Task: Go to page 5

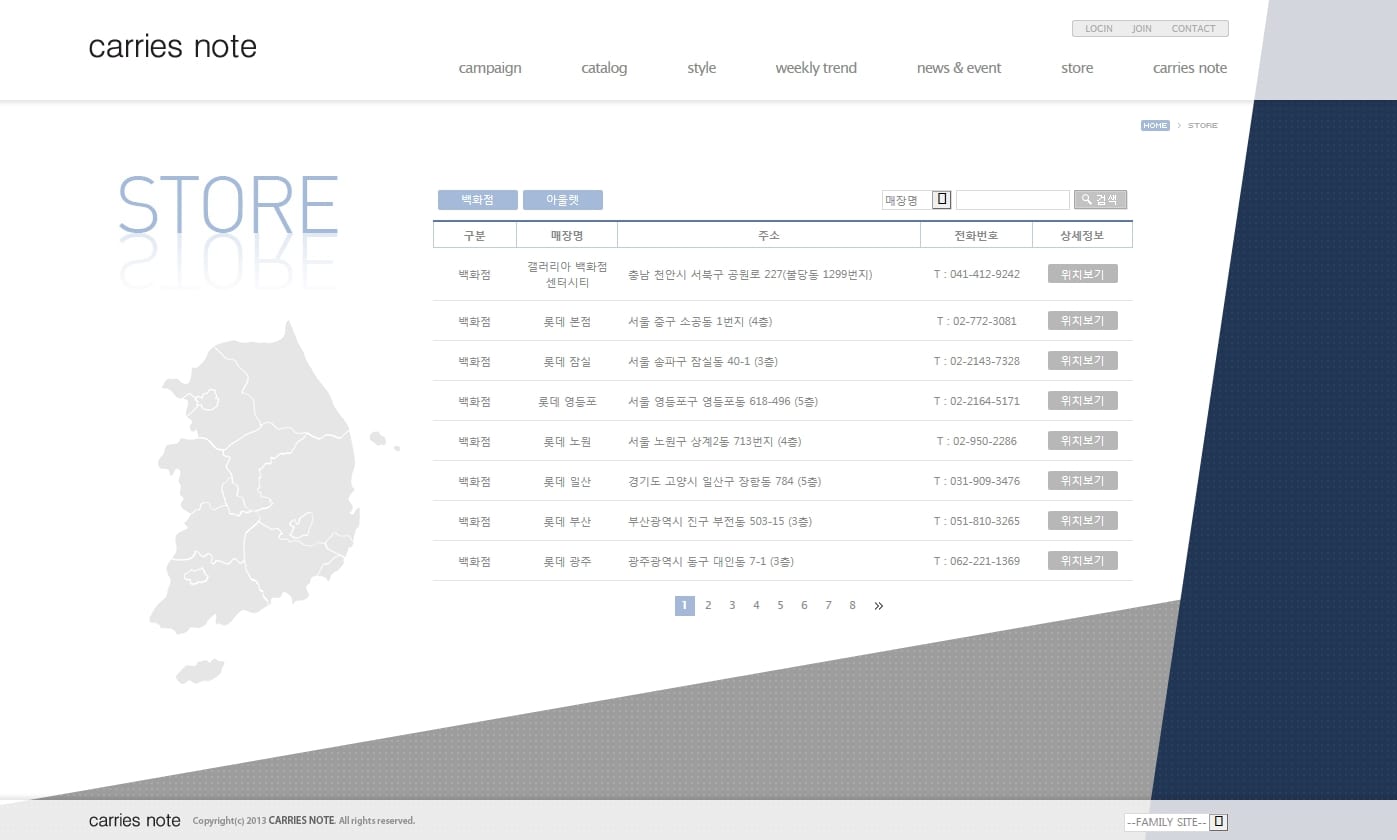Action: click(x=780, y=605)
